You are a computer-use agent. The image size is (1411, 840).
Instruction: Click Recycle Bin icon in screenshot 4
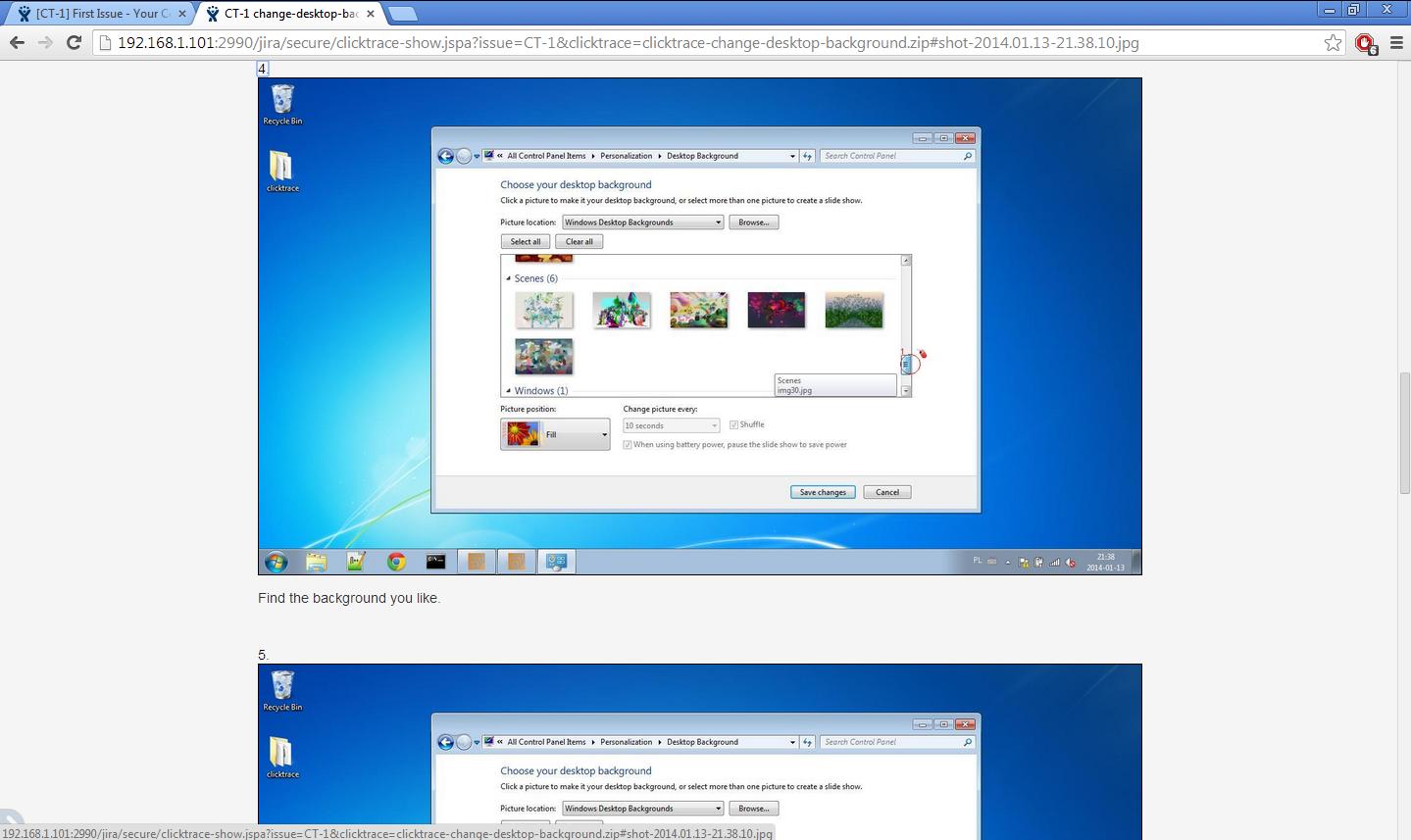tap(282, 105)
